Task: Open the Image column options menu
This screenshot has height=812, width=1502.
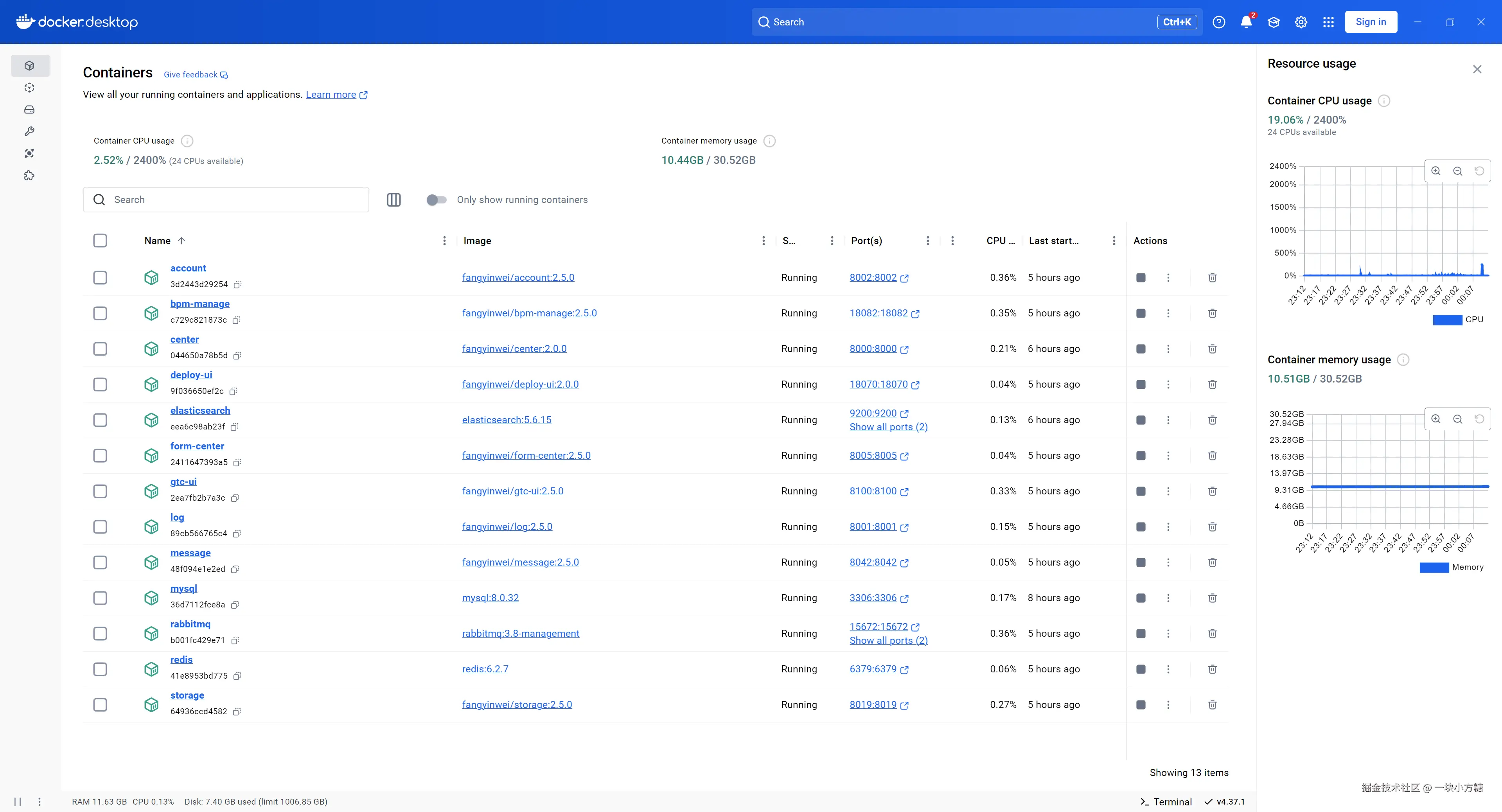Action: 763,241
